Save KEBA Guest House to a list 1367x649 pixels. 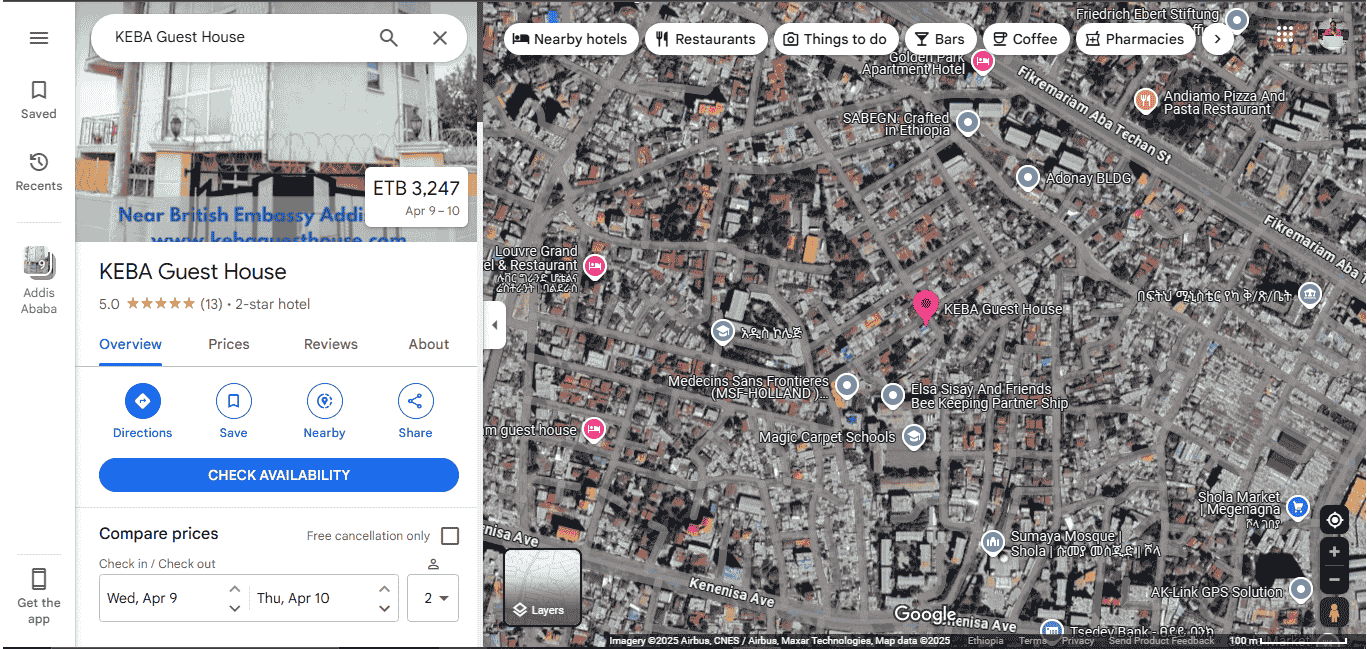point(233,411)
